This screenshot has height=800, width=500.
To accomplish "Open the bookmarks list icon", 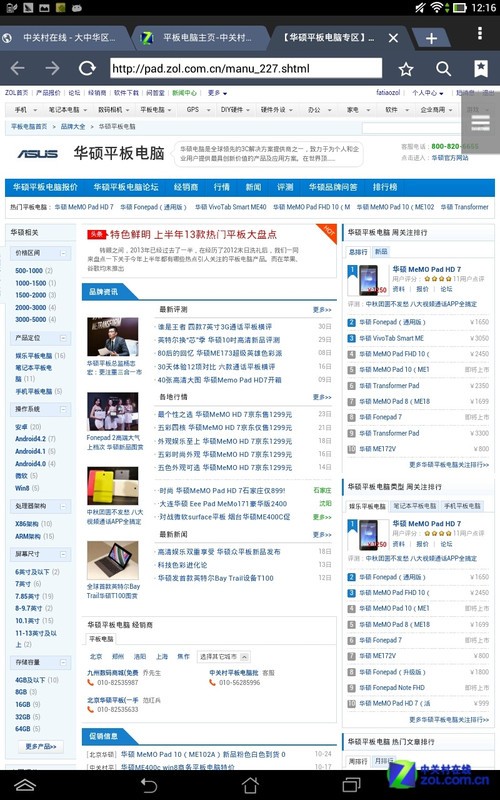I will 481,68.
